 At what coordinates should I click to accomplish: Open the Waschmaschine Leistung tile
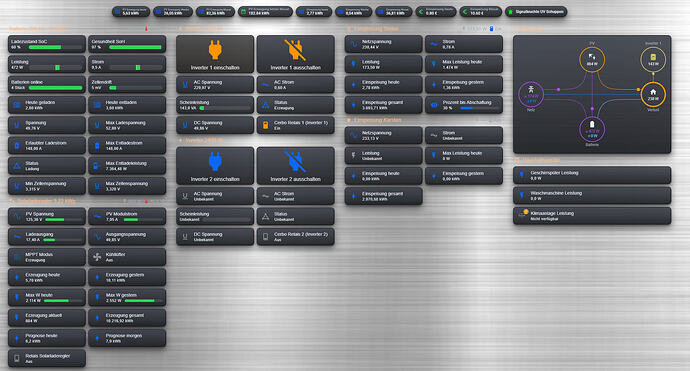coord(592,195)
